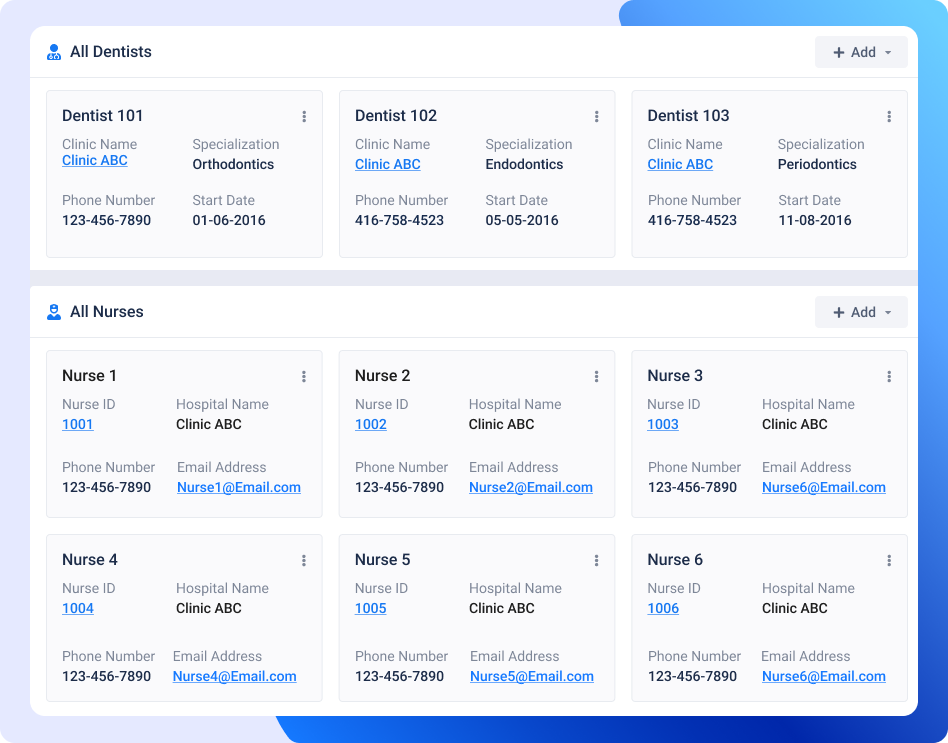Click the Dentist 102 card title
Image resolution: width=948 pixels, height=743 pixels.
pos(396,115)
